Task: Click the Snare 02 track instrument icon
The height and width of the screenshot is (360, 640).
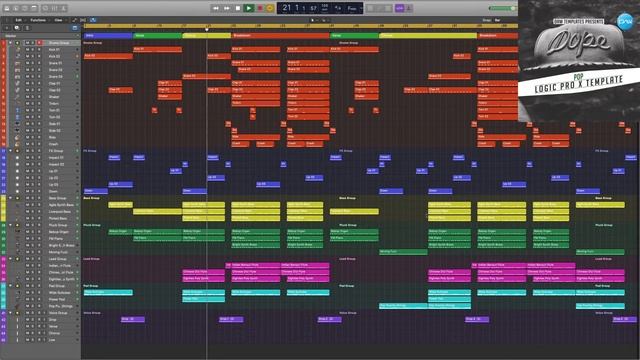Action: point(18,70)
